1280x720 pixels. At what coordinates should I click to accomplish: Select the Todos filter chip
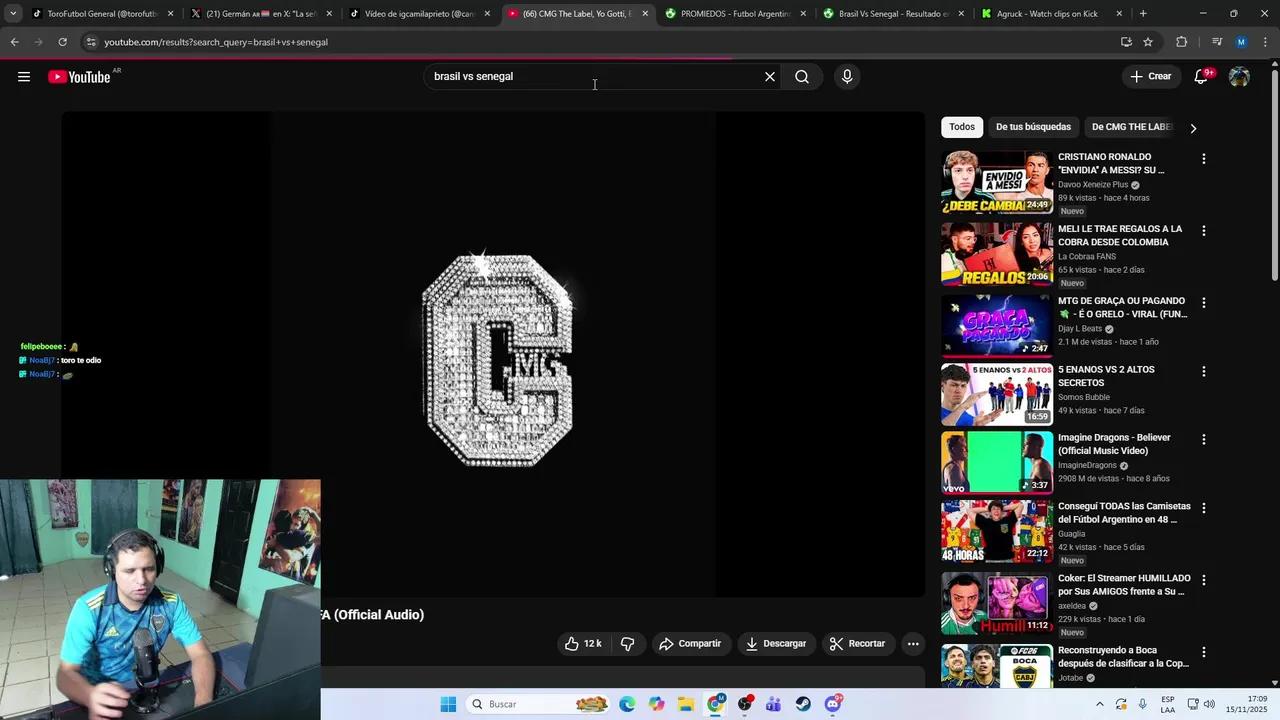point(962,127)
